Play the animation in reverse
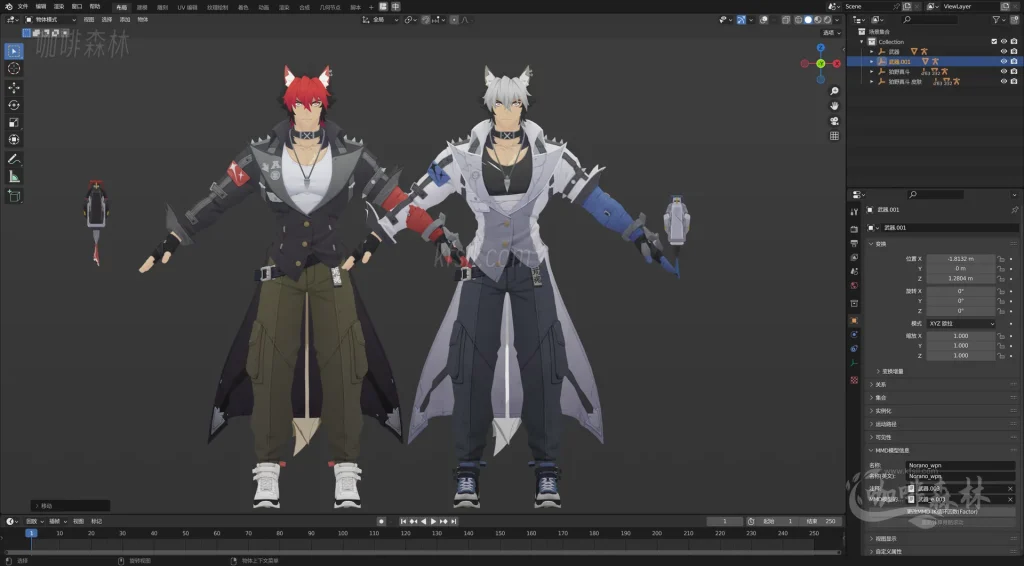 423,522
